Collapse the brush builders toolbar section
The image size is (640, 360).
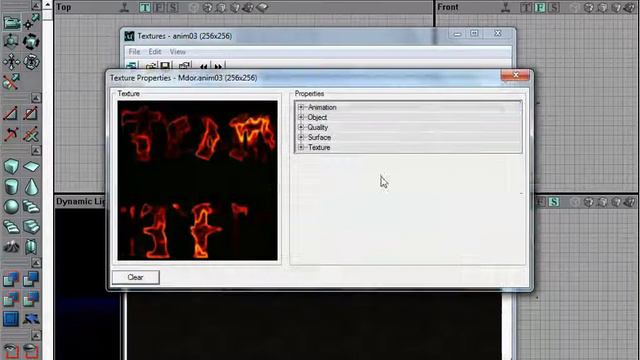36,151
